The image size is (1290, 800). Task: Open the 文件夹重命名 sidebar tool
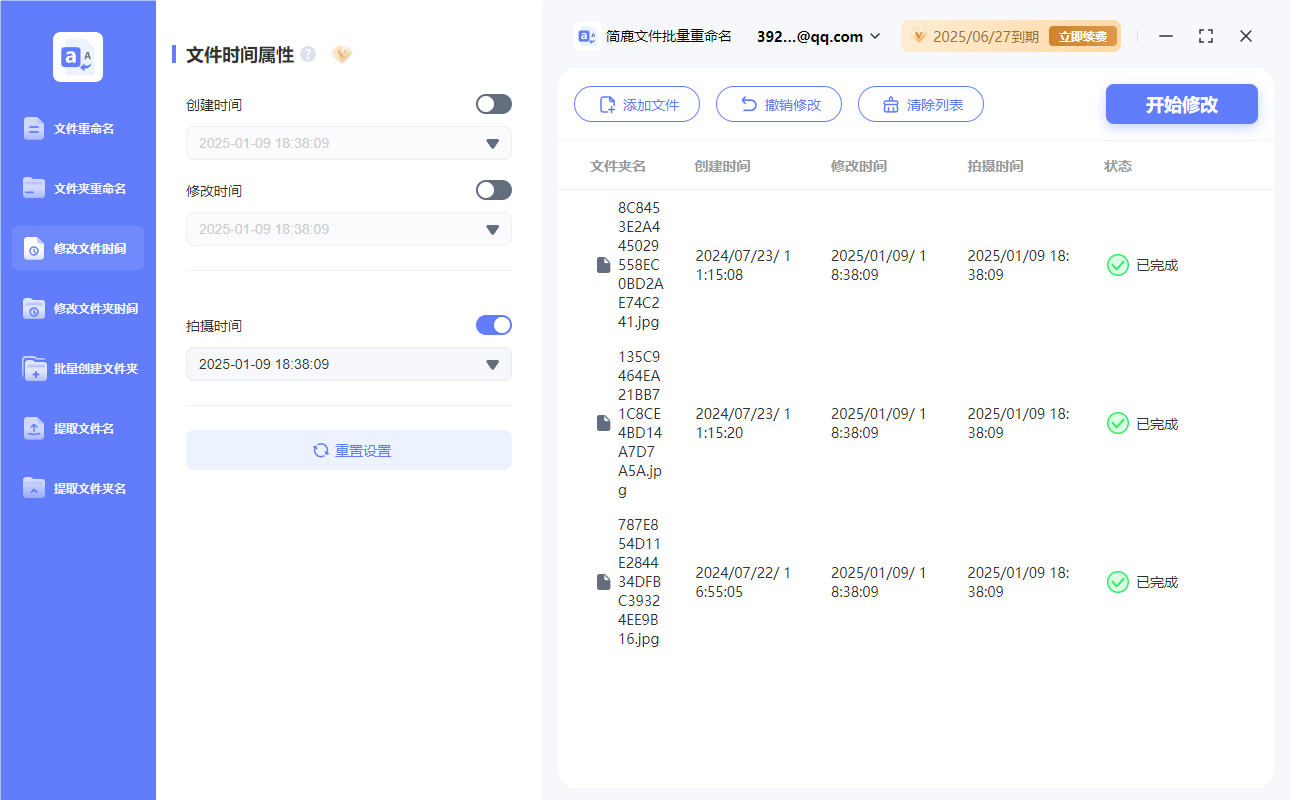[x=77, y=188]
